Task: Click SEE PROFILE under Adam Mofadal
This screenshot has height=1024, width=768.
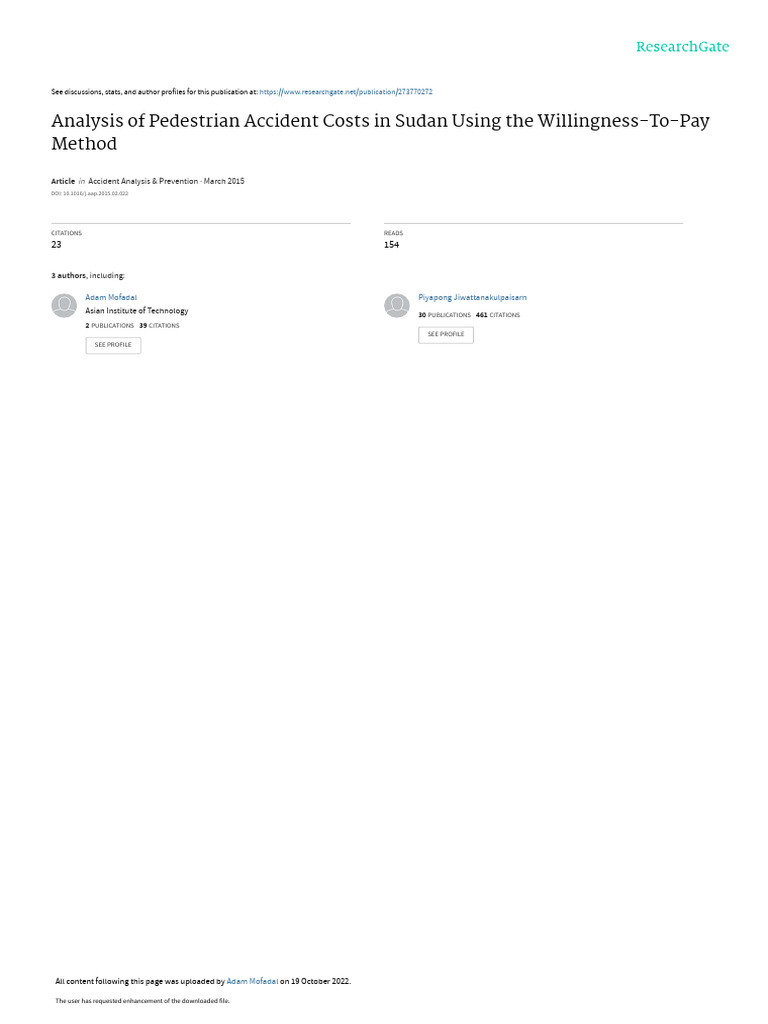Action: [113, 345]
